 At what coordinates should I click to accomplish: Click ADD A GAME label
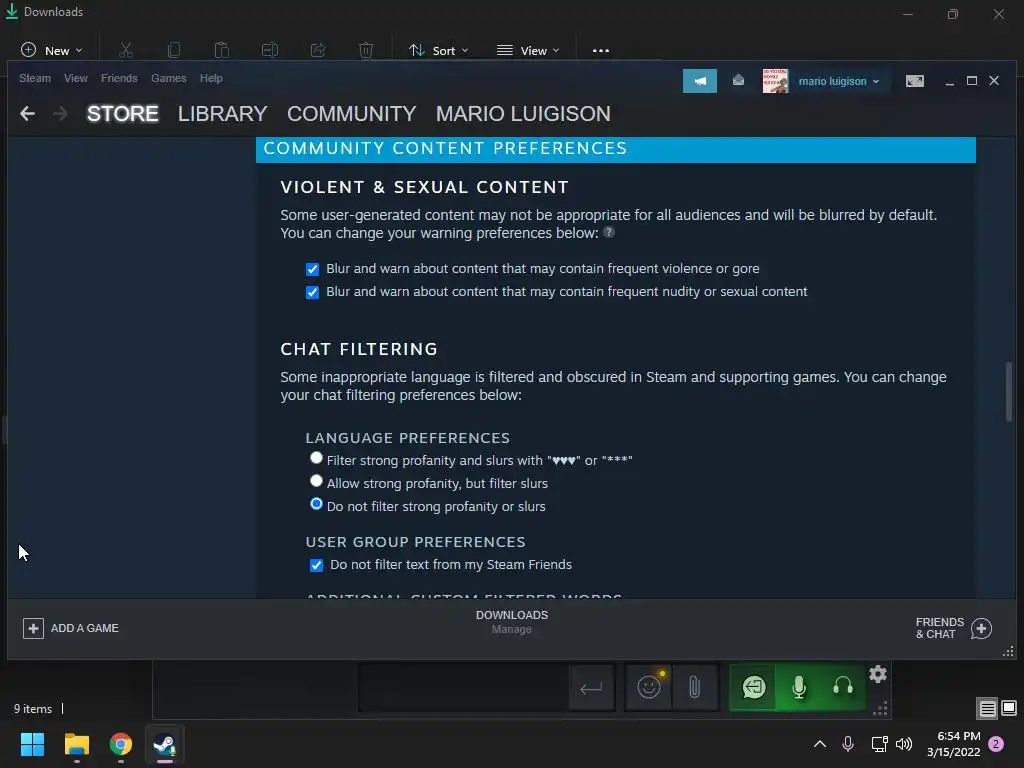pyautogui.click(x=85, y=628)
